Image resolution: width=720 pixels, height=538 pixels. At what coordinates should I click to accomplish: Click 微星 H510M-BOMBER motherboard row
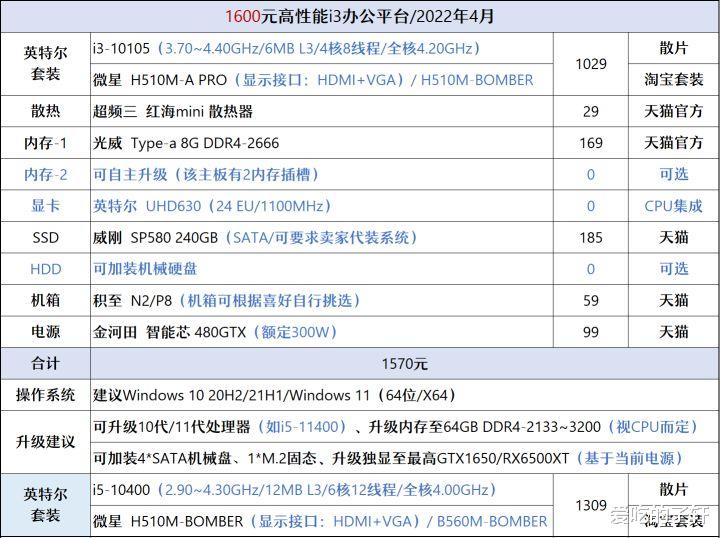(x=321, y=521)
